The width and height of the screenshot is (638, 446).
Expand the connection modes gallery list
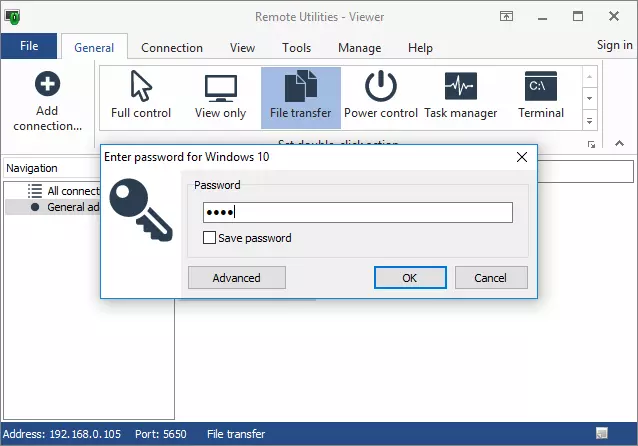click(x=589, y=121)
